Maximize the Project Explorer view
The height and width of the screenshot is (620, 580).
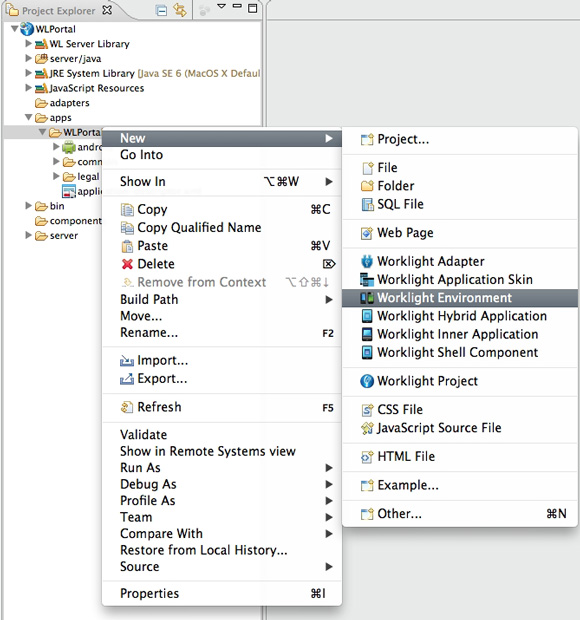pyautogui.click(x=253, y=8)
